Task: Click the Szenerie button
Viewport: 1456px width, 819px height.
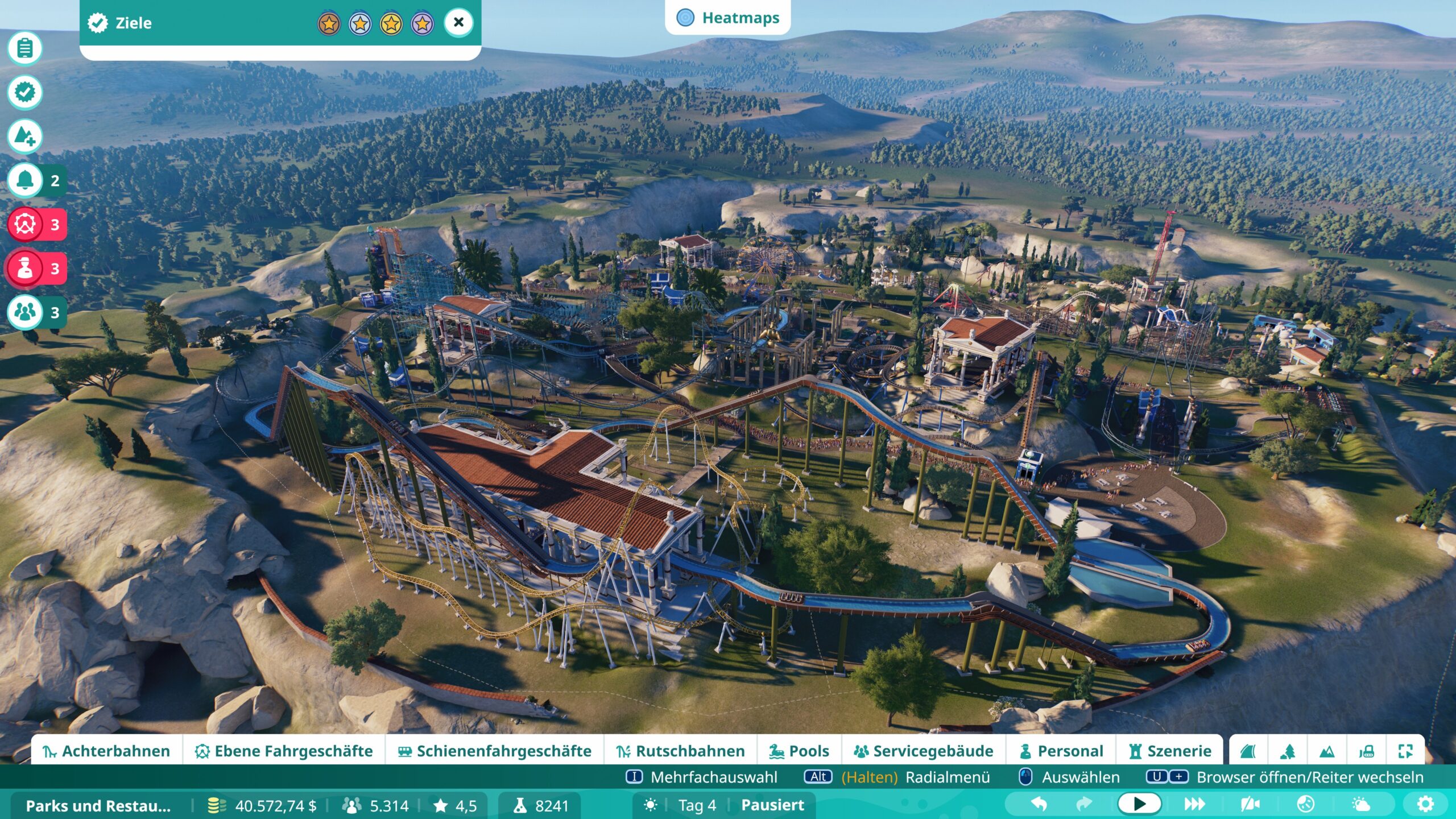Action: click(1170, 751)
